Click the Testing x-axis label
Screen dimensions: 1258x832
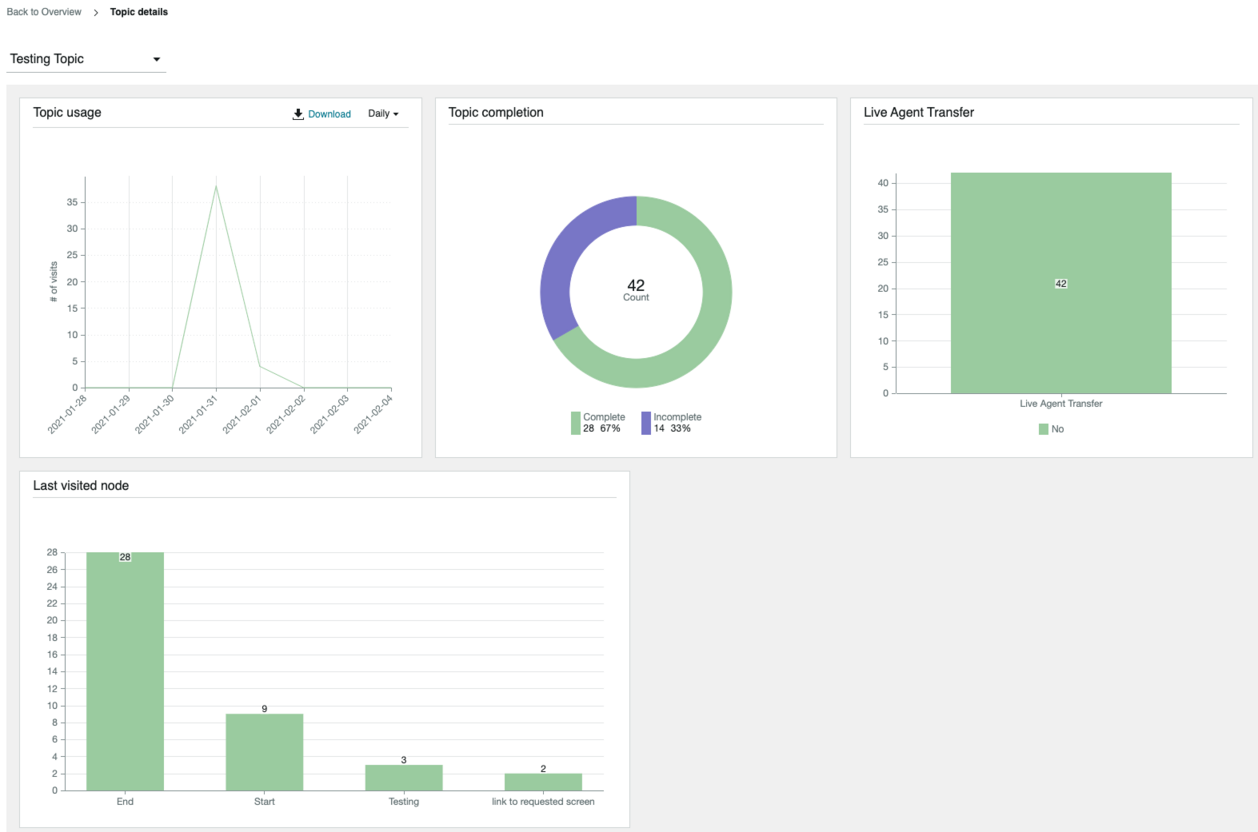(404, 801)
